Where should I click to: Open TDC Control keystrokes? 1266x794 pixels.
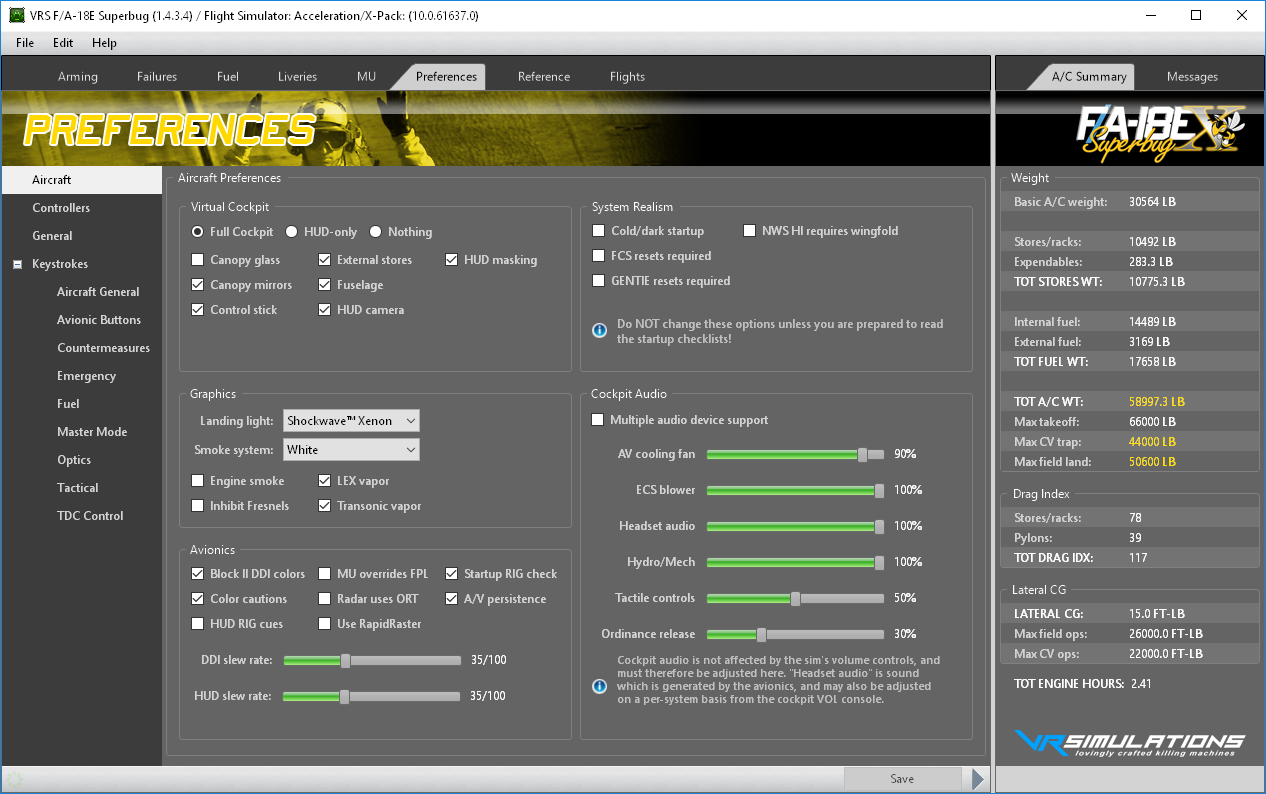tap(90, 516)
